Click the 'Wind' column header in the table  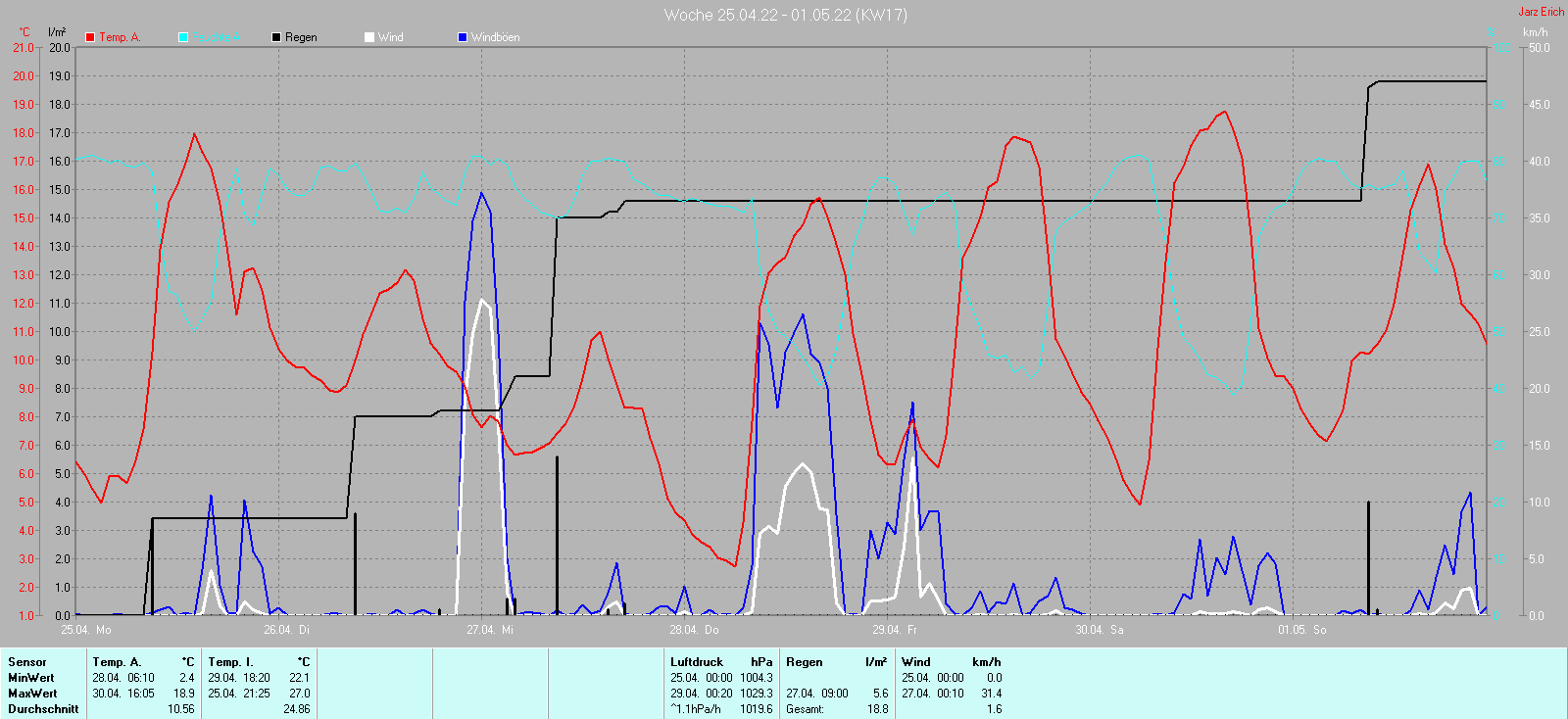coord(916,662)
